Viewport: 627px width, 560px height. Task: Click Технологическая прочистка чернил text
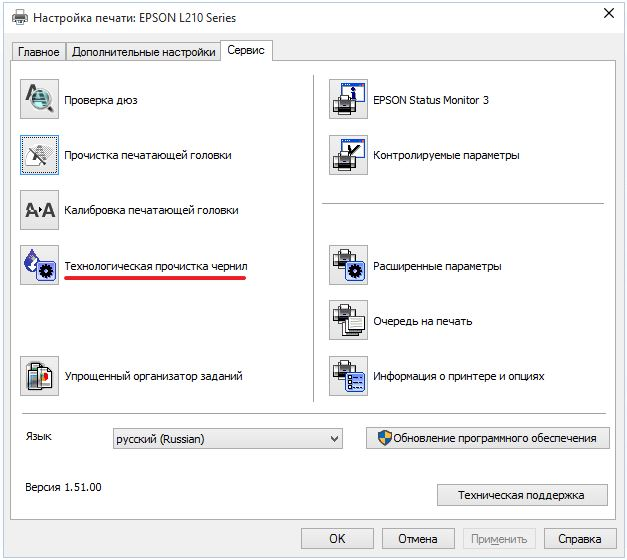tap(156, 266)
